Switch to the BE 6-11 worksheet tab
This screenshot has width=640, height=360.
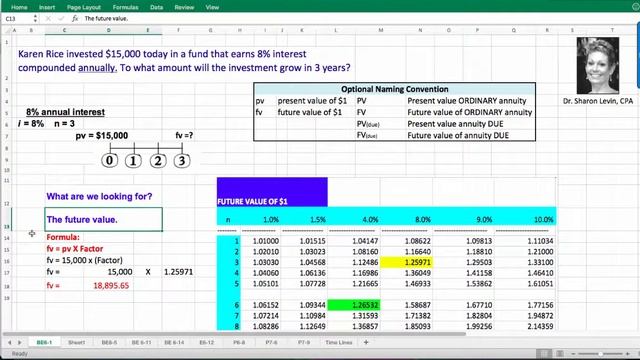(x=141, y=342)
